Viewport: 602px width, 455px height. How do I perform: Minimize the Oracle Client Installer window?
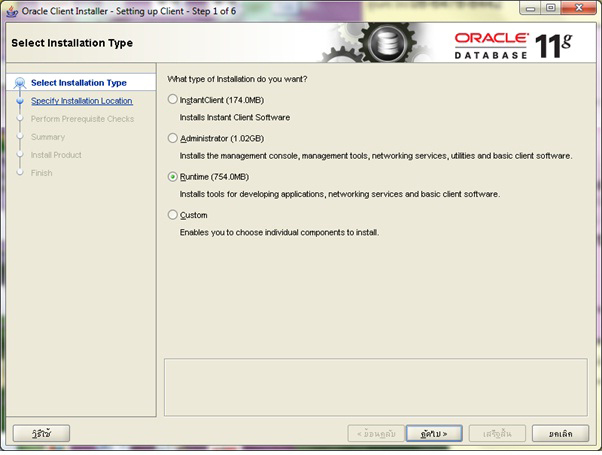pyautogui.click(x=531, y=8)
